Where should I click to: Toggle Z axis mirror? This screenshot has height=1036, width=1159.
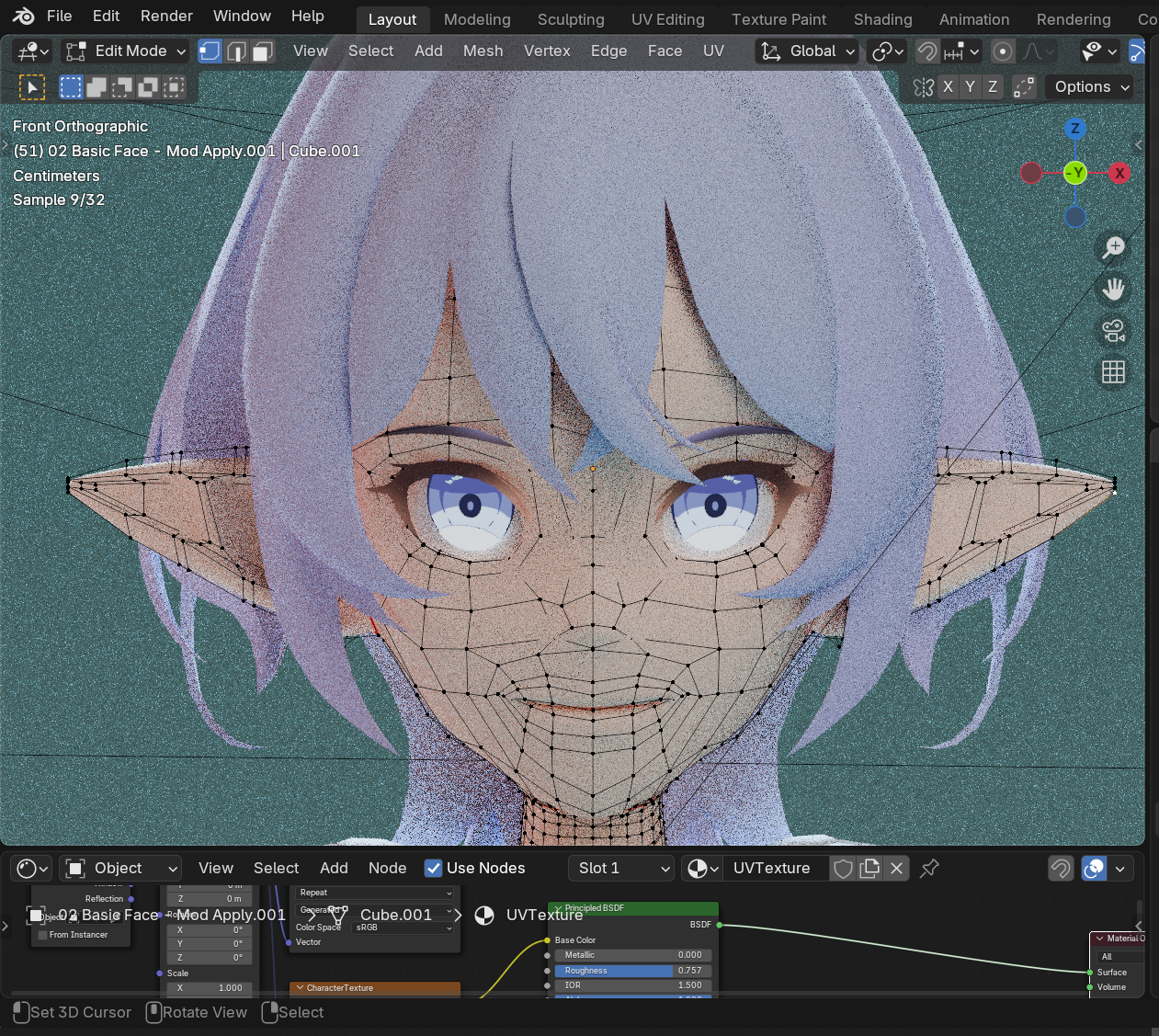pyautogui.click(x=993, y=87)
